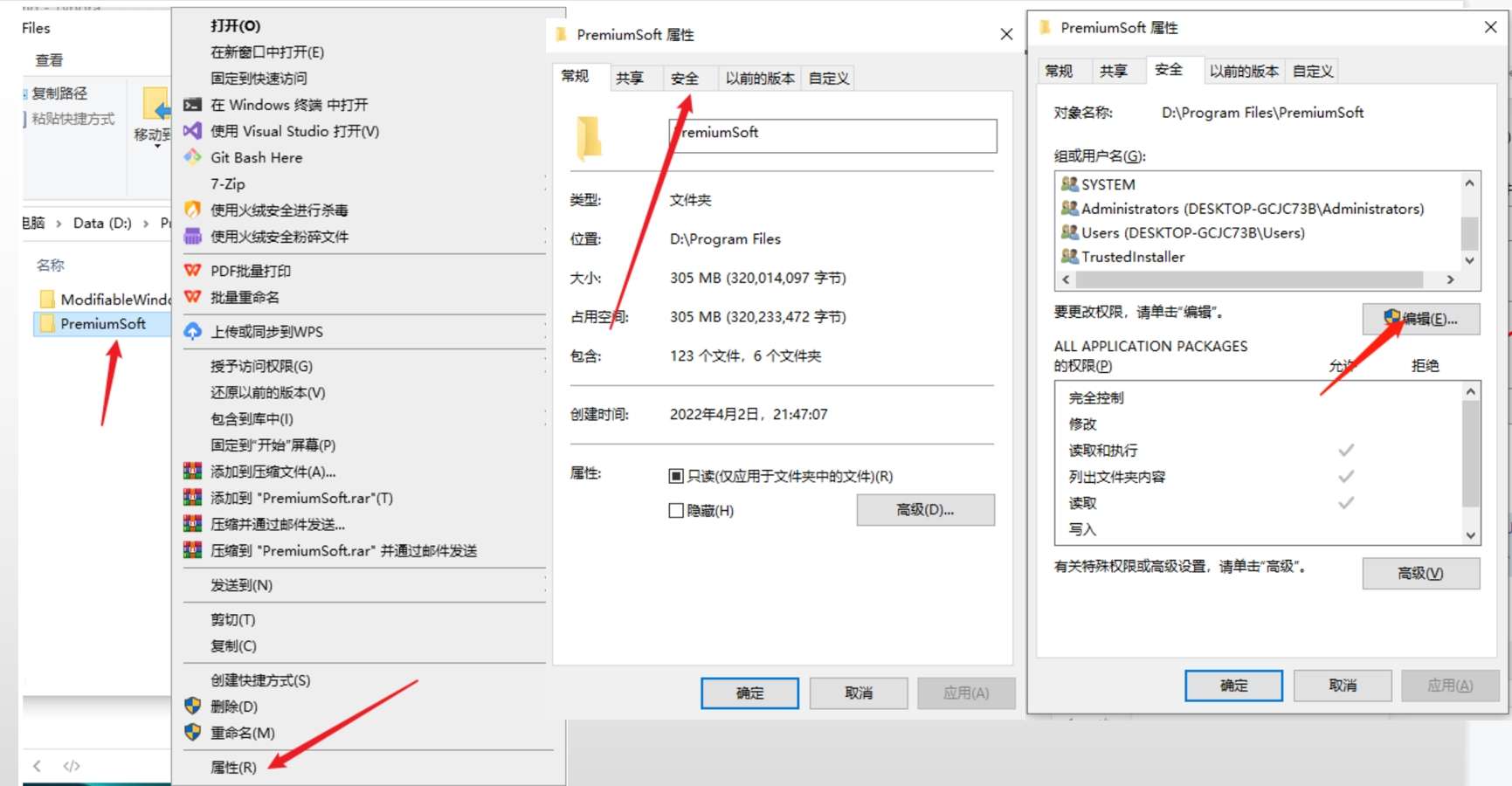Click the Huorong file shredder icon
This screenshot has width=1512, height=786.
tap(192, 236)
